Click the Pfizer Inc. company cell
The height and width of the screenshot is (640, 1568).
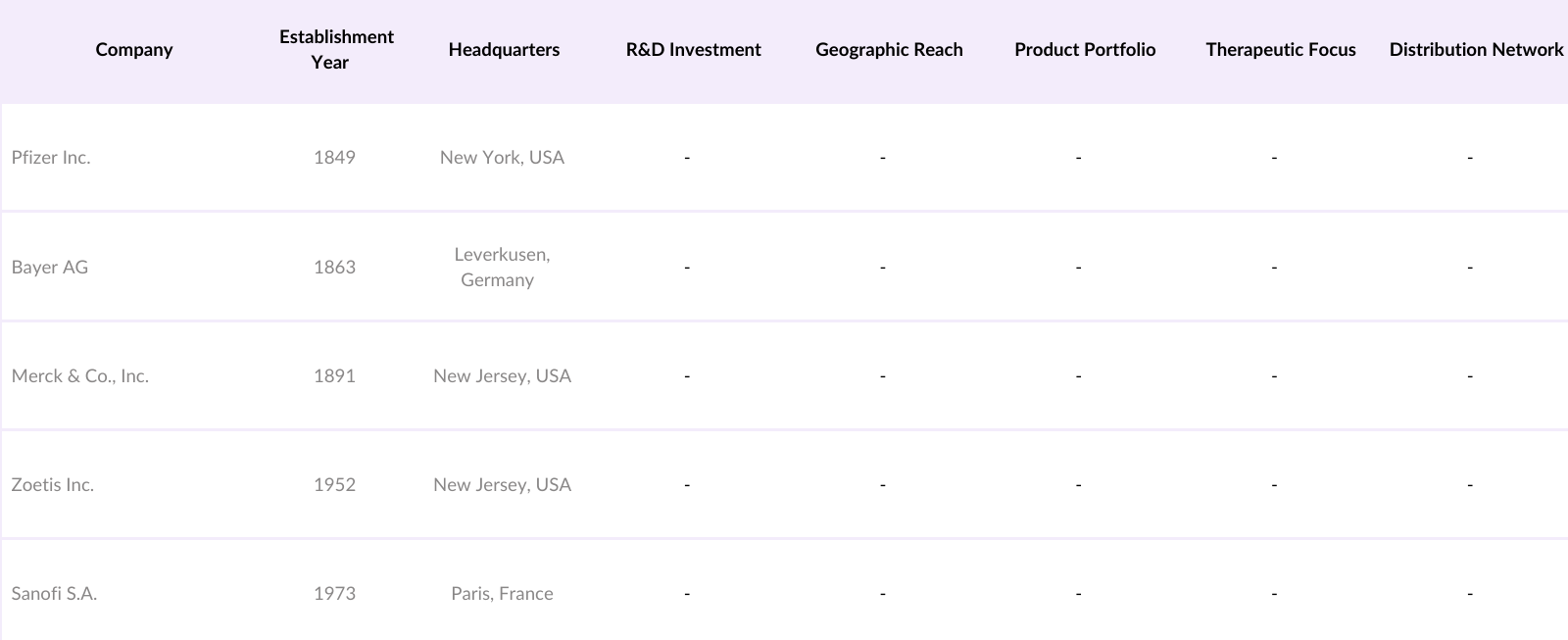(x=51, y=158)
